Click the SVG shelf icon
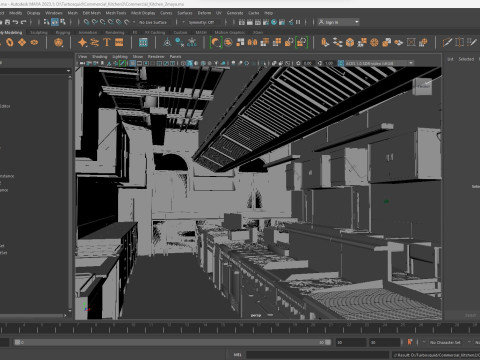This screenshot has width=480, height=360. pyautogui.click(x=119, y=42)
